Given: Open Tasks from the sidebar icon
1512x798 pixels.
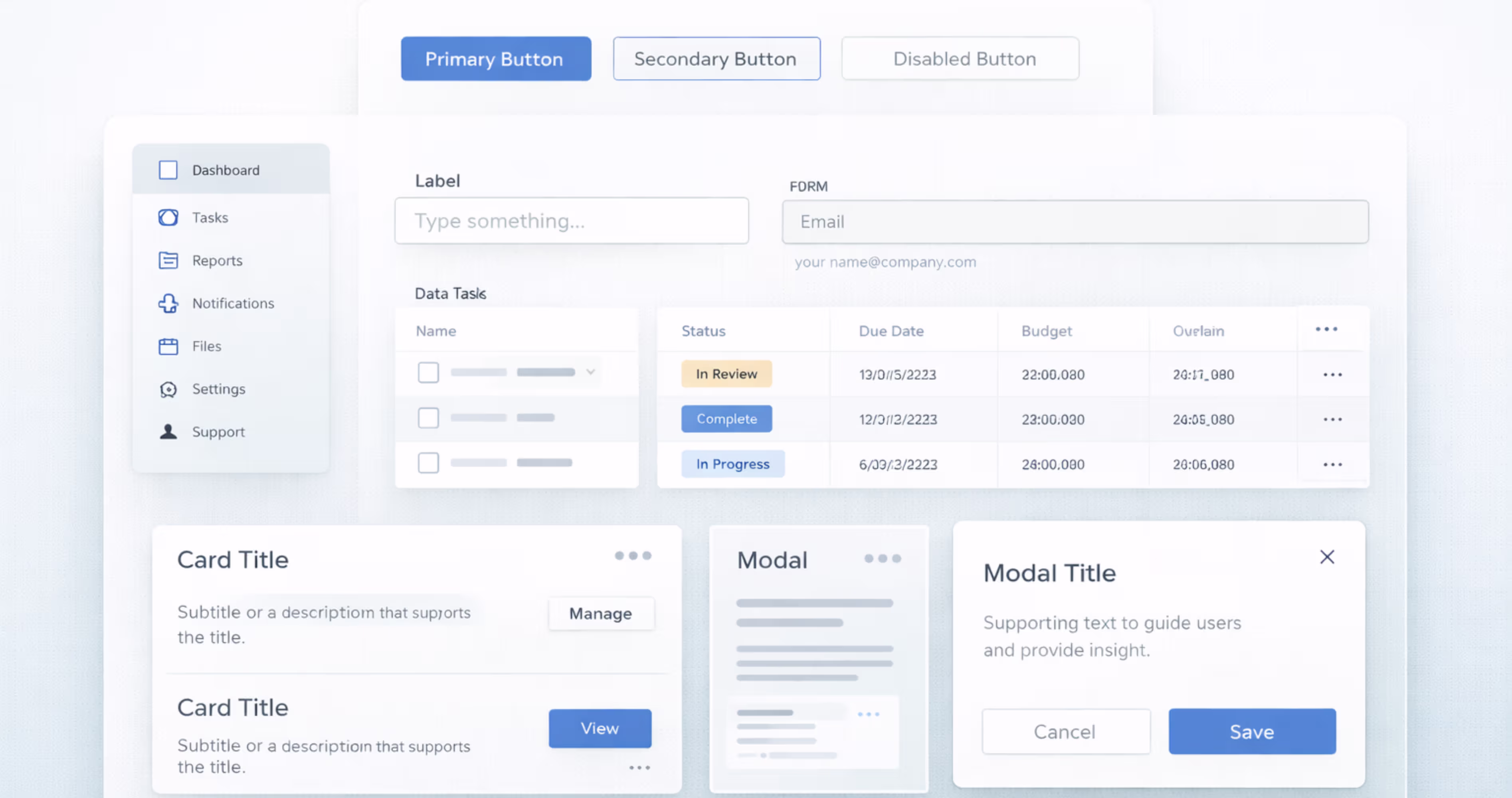Looking at the screenshot, I should click(168, 217).
